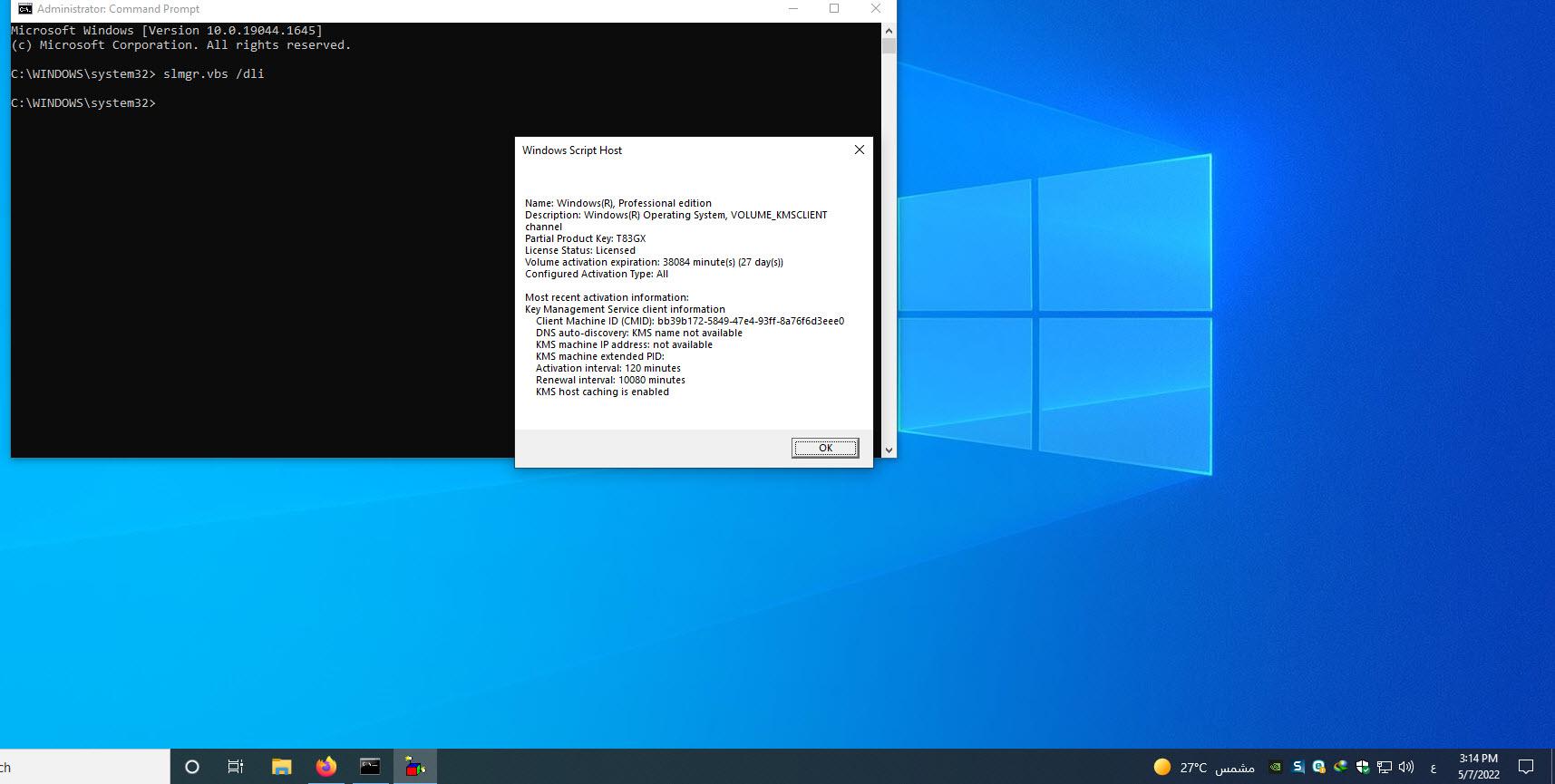Click the Windows Script Host title text

coord(572,150)
